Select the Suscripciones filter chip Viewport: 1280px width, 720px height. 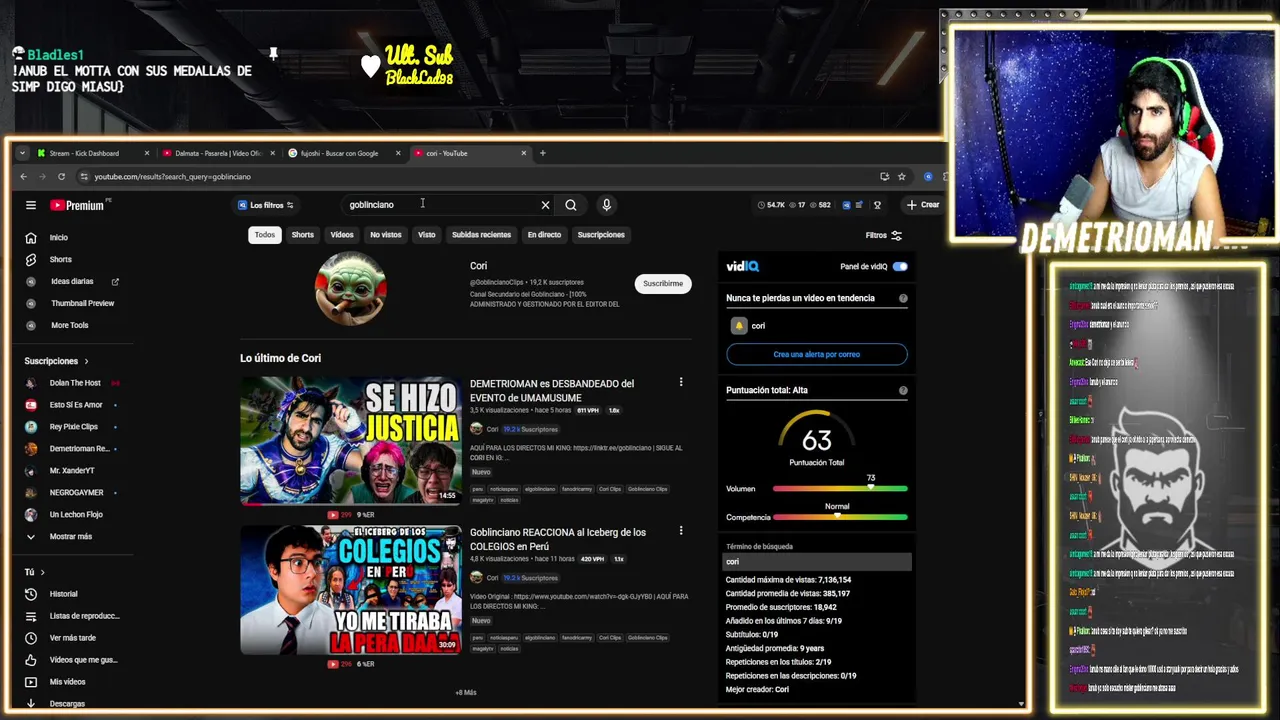tap(601, 235)
